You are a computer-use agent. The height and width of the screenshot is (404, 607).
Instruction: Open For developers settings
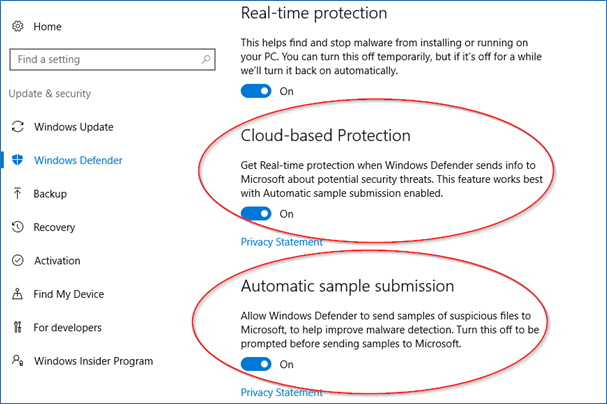(x=68, y=328)
